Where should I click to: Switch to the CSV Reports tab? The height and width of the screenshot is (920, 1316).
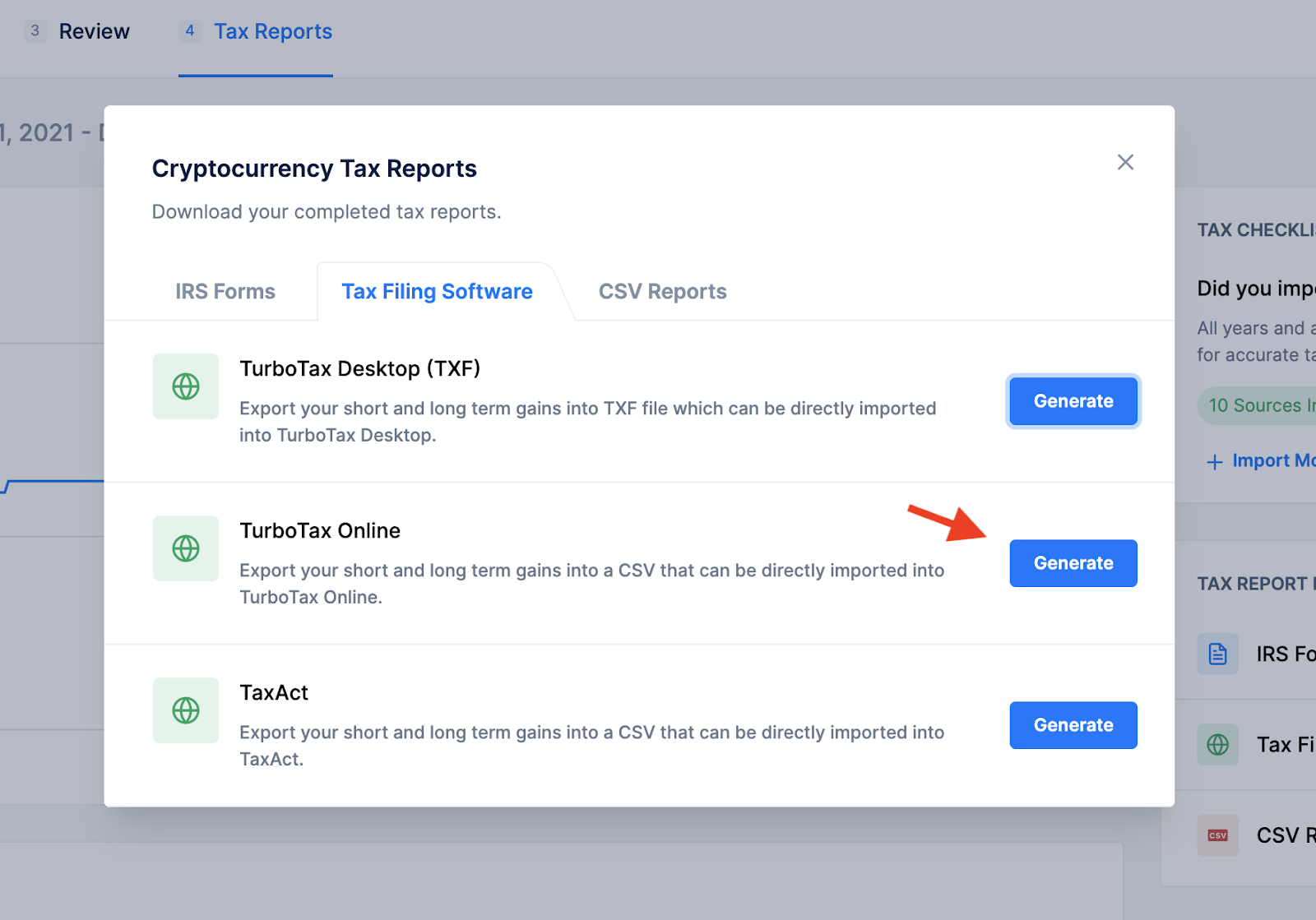[662, 291]
